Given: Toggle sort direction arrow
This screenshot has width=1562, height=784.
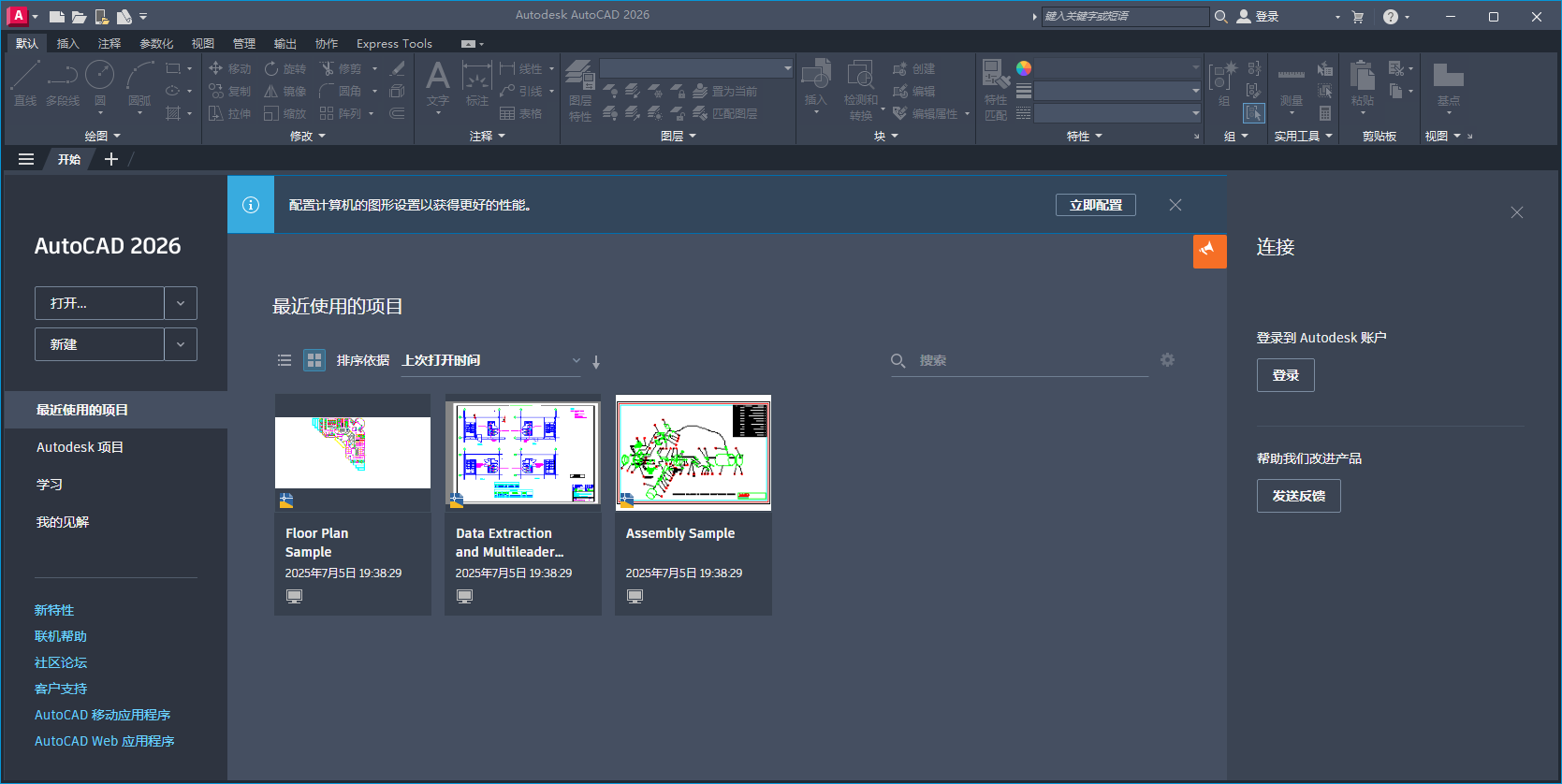Looking at the screenshot, I should click(596, 362).
